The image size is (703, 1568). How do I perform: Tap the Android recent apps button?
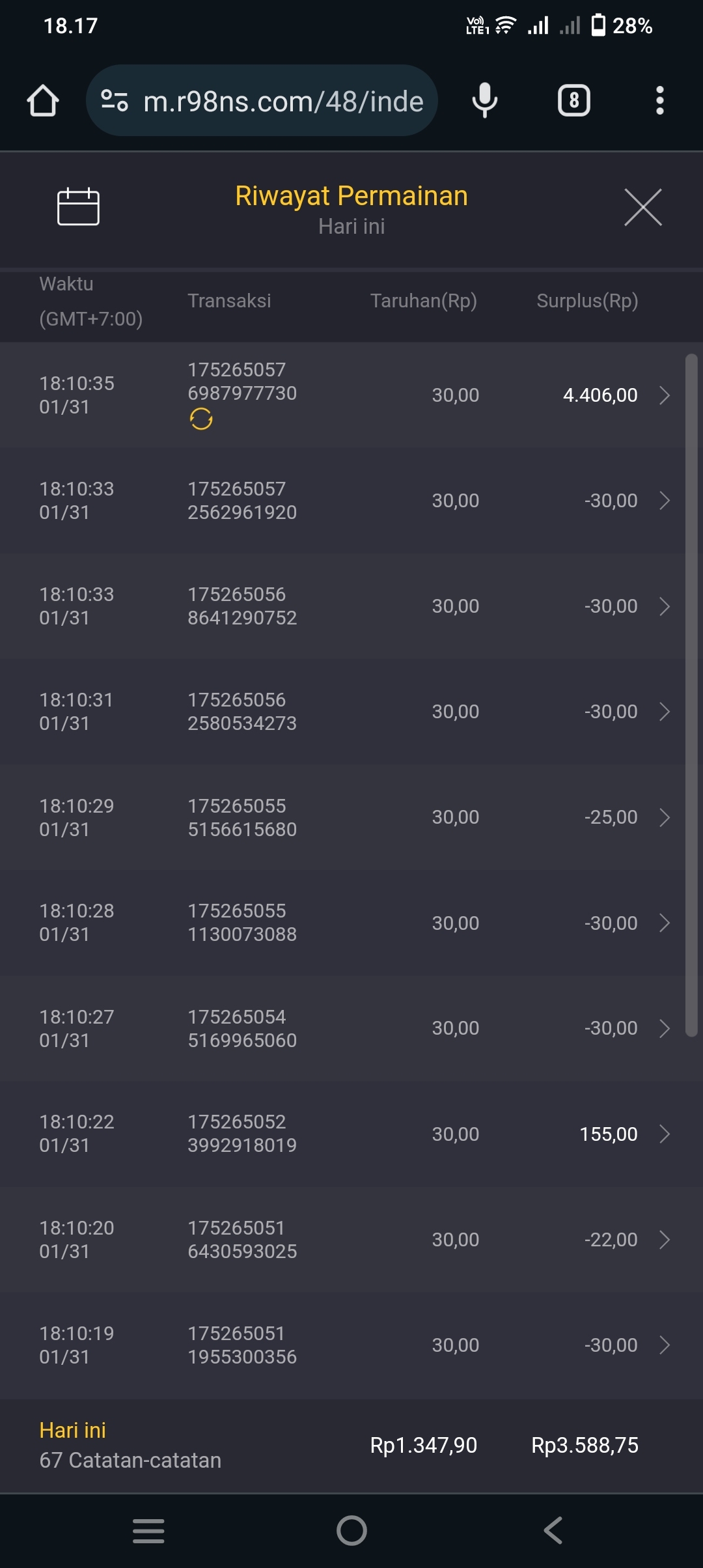point(148,1530)
